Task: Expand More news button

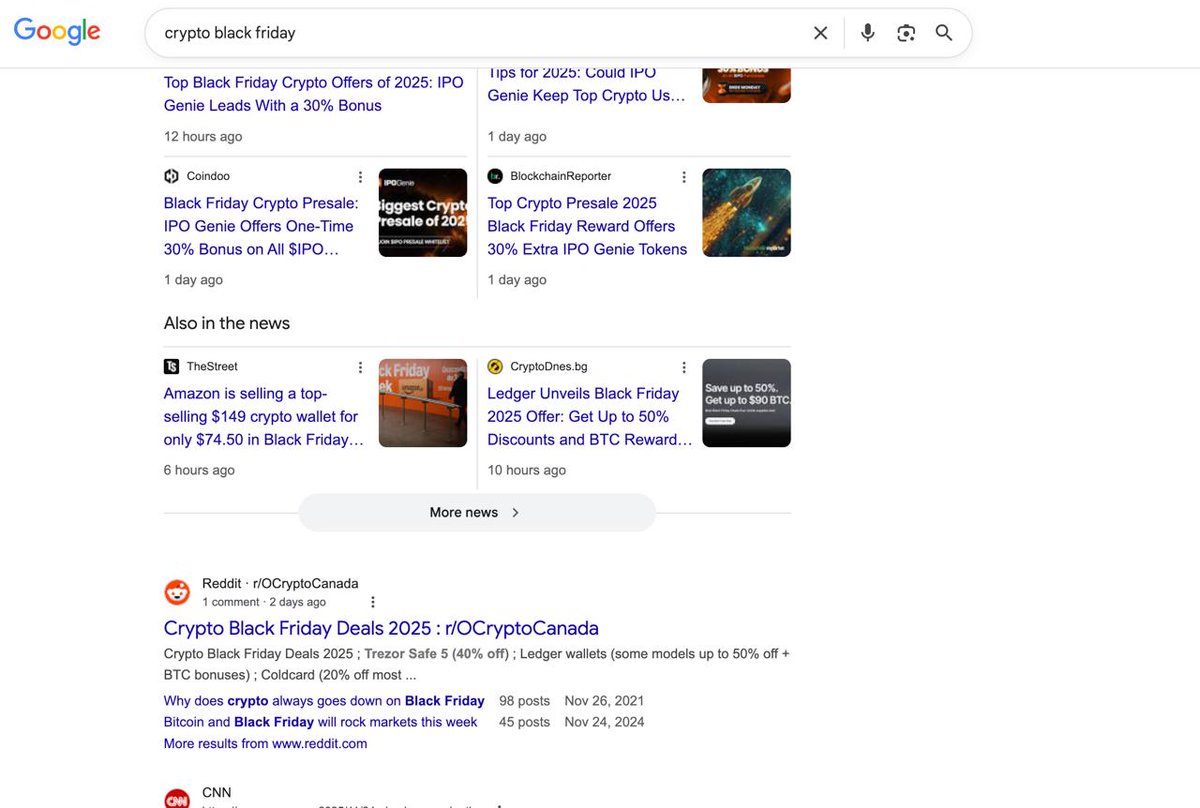Action: pyautogui.click(x=477, y=512)
